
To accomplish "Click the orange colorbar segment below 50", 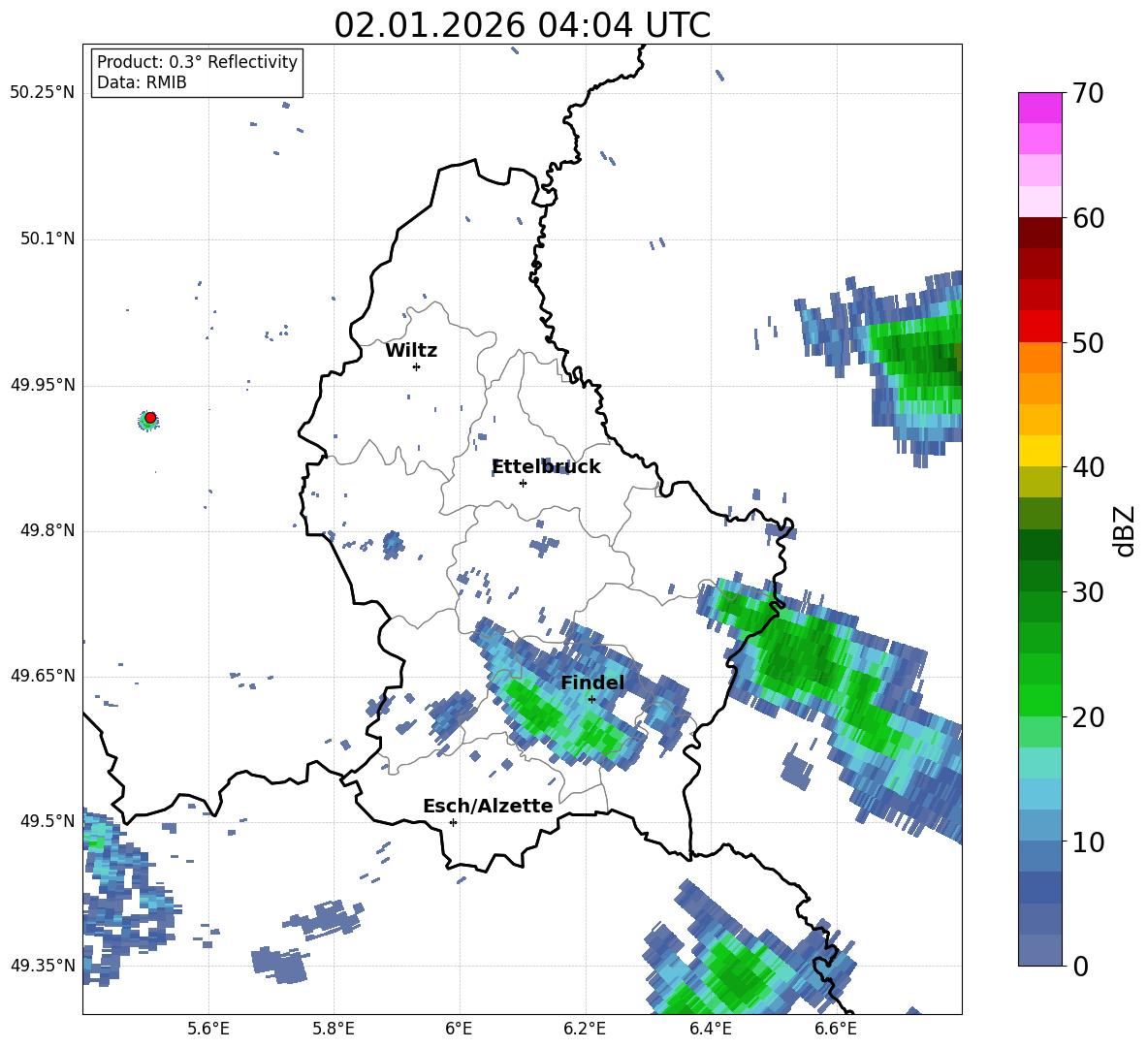I will point(1039,357).
